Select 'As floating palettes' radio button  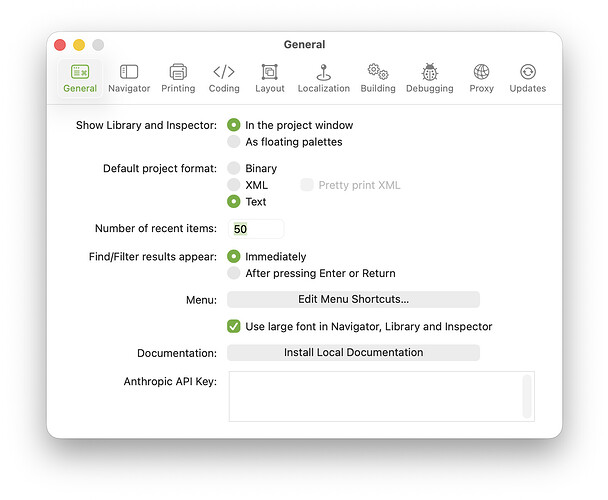coord(233,142)
